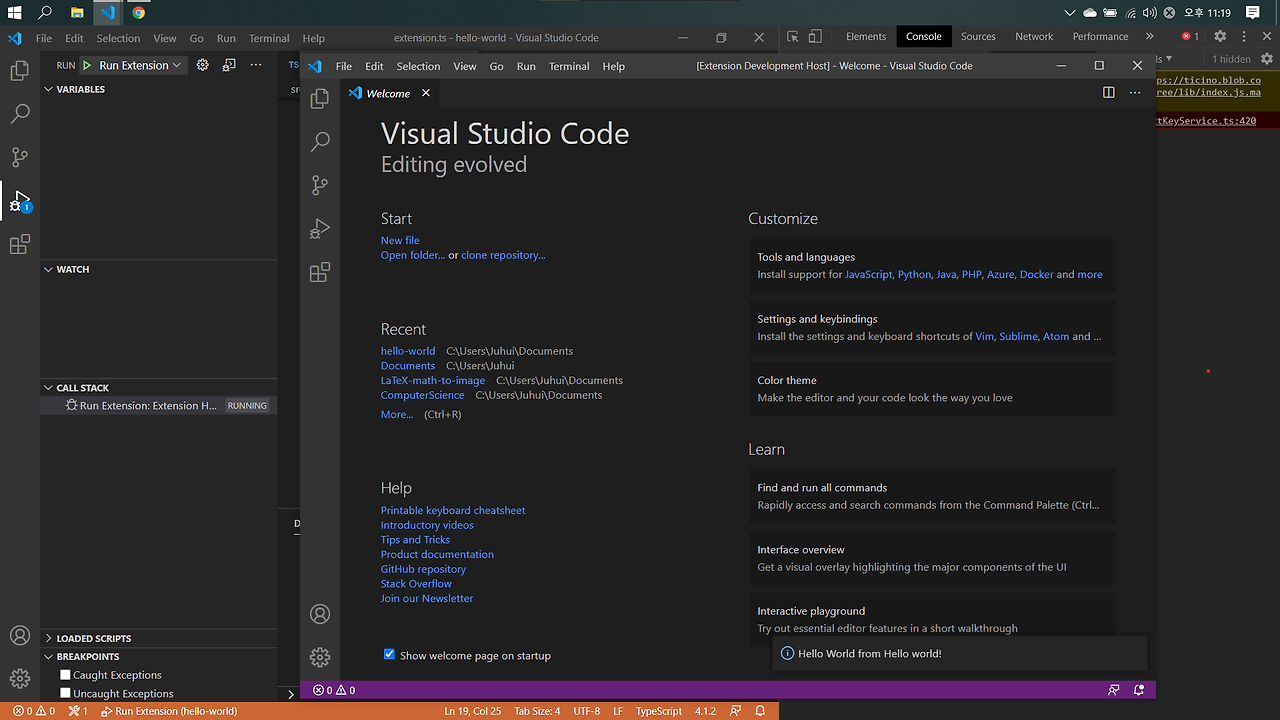Click Ln 19, Col 25 in the status bar
The width and height of the screenshot is (1280, 720).
(x=473, y=711)
